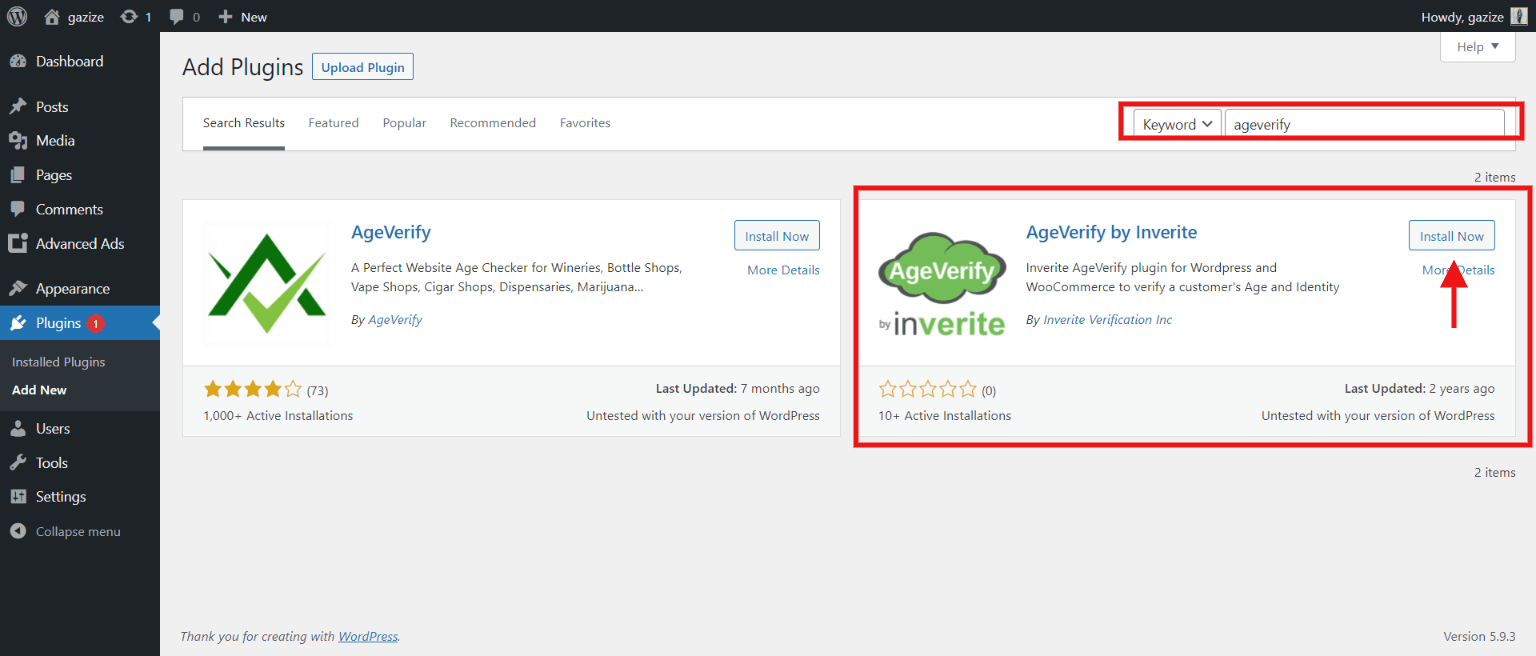Click the Plugins update count badge
The image size is (1536, 656).
click(95, 323)
